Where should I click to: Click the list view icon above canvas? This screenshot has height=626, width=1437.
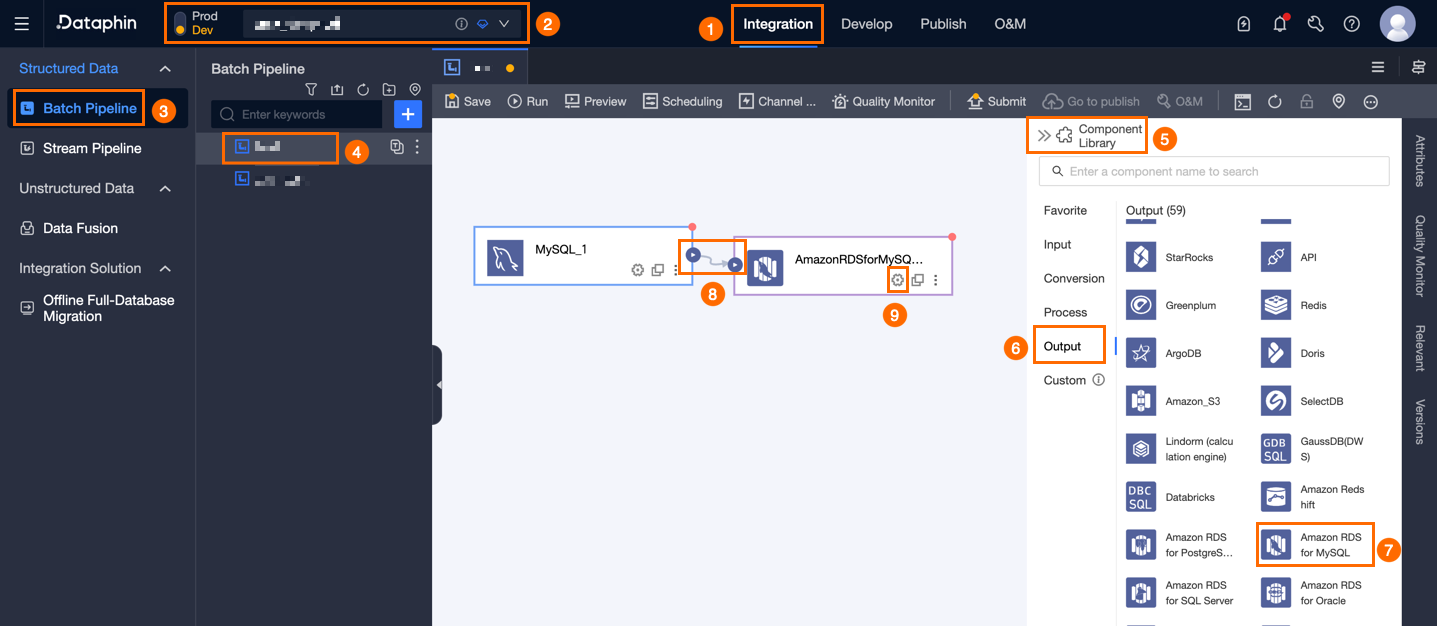coord(1378,67)
